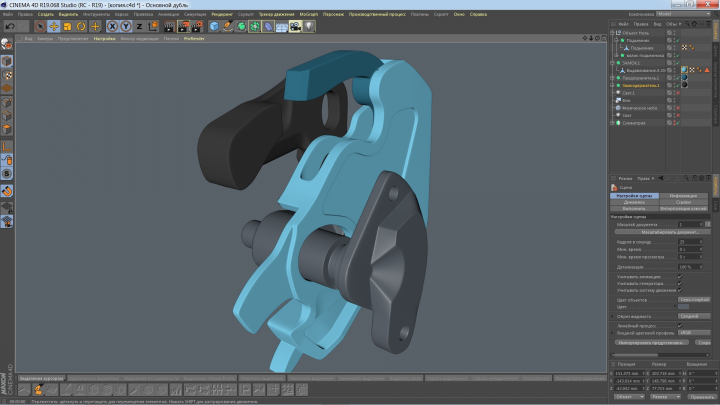720x405 pixels.
Task: Expand the Замкодержатель.1 tree node
Action: pos(612,85)
